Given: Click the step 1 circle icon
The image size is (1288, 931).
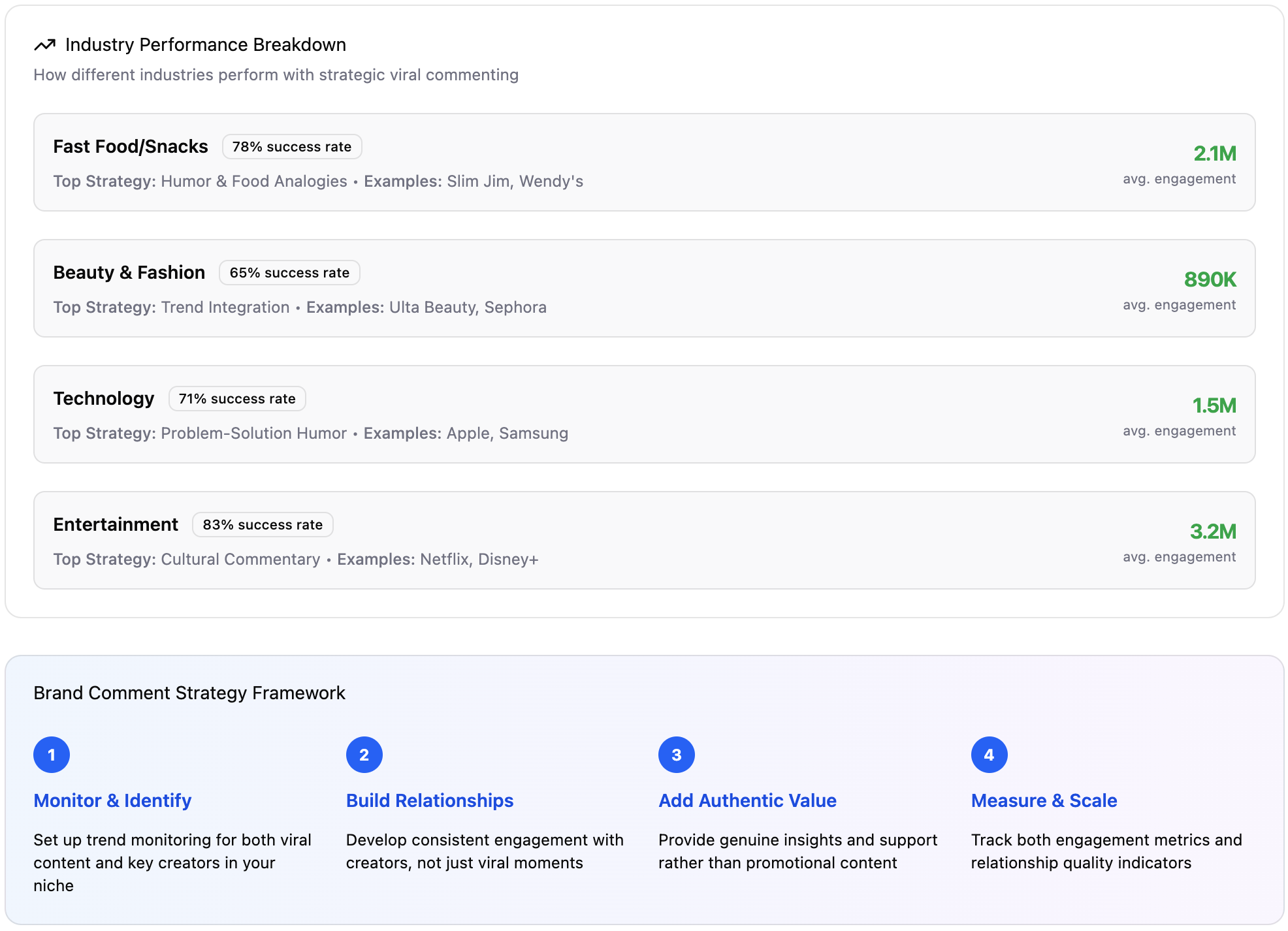Looking at the screenshot, I should (x=52, y=755).
